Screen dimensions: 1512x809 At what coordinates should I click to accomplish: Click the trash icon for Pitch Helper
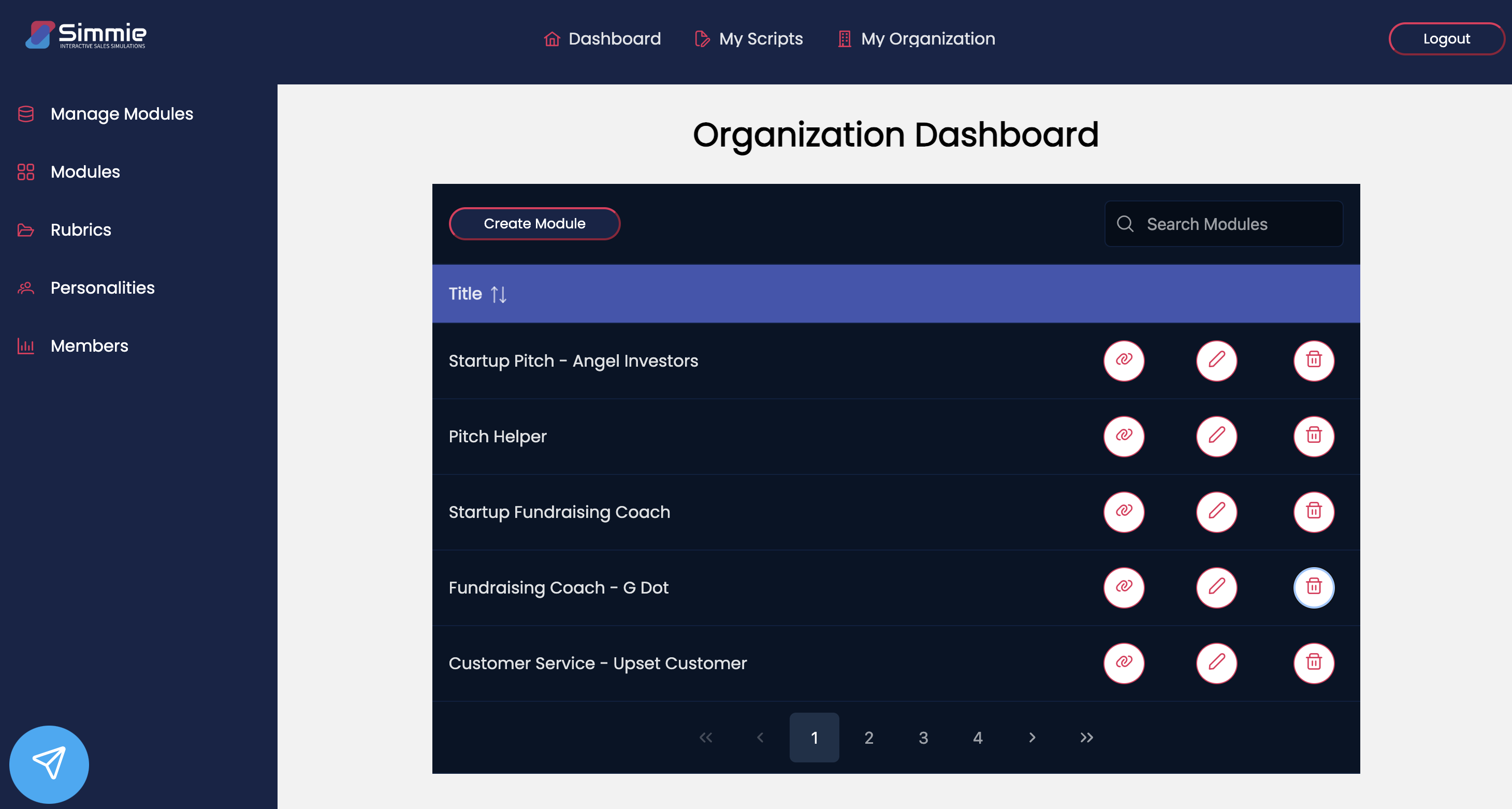[1313, 435]
